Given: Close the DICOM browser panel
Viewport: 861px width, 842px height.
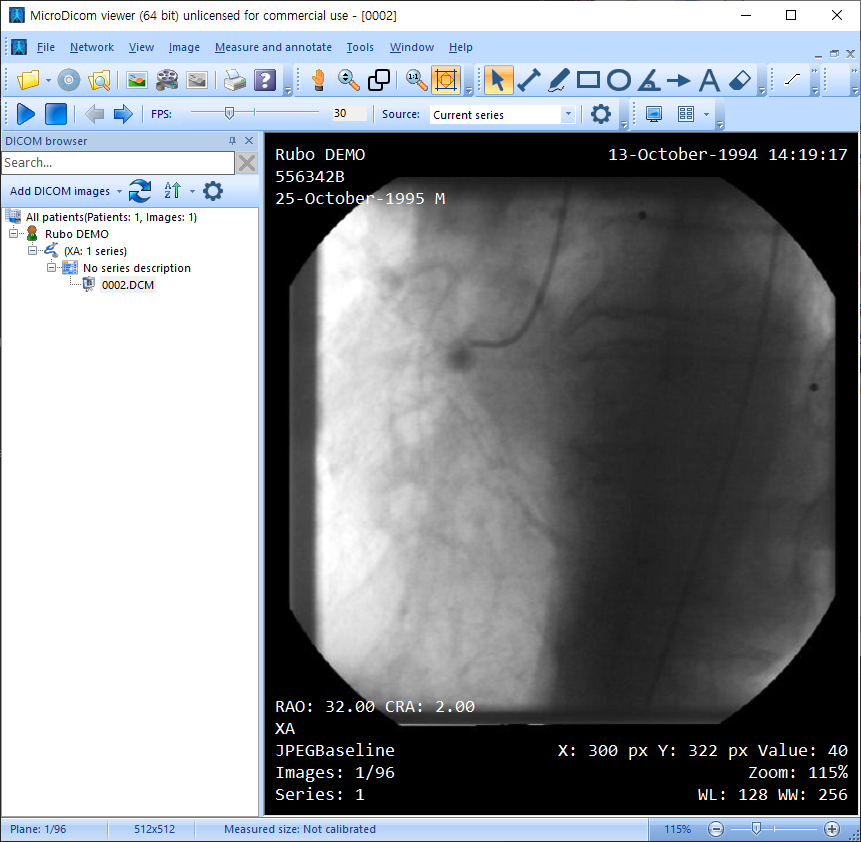Looking at the screenshot, I should click(x=249, y=141).
